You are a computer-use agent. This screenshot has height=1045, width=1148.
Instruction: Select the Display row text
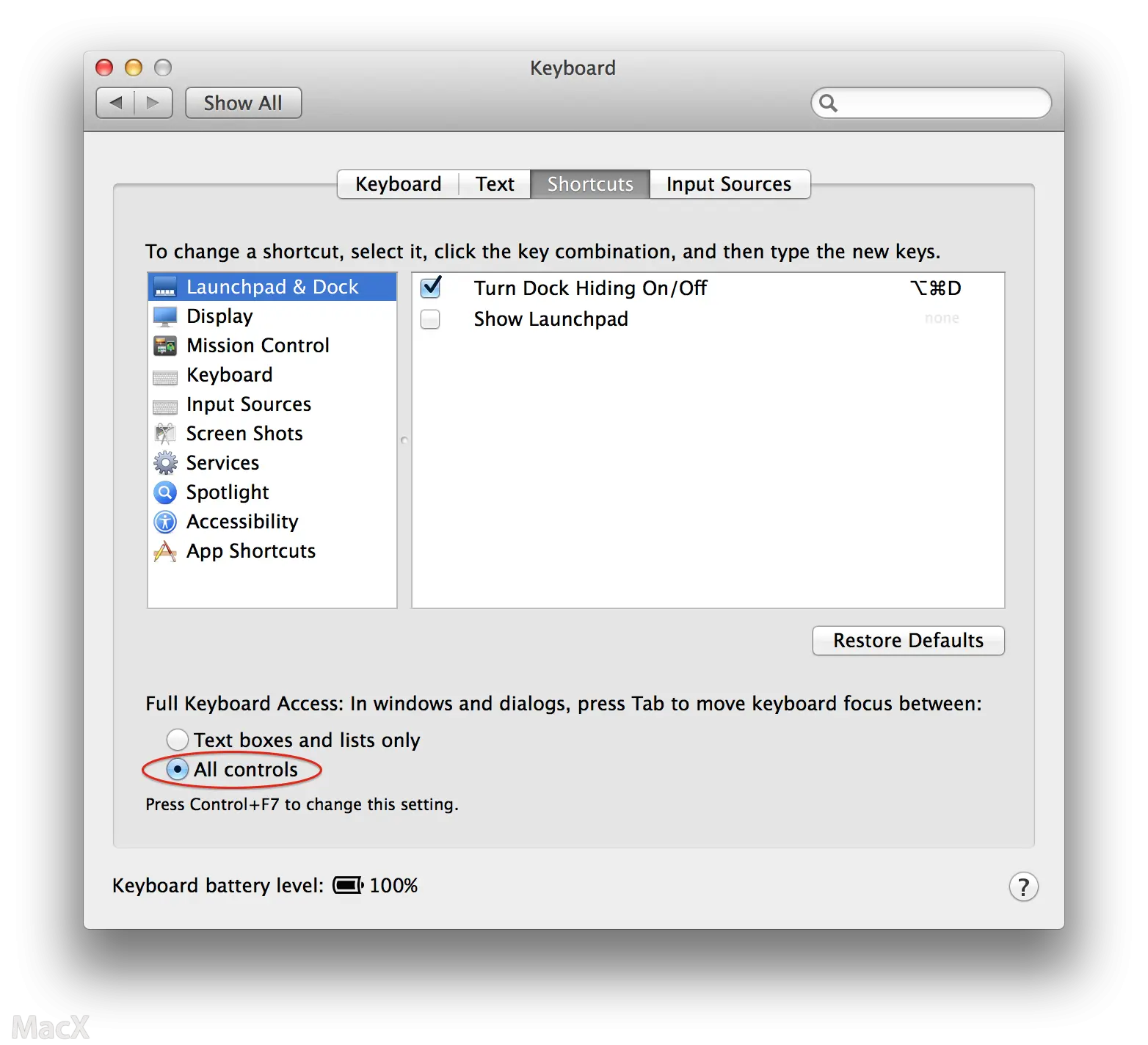pos(219,316)
